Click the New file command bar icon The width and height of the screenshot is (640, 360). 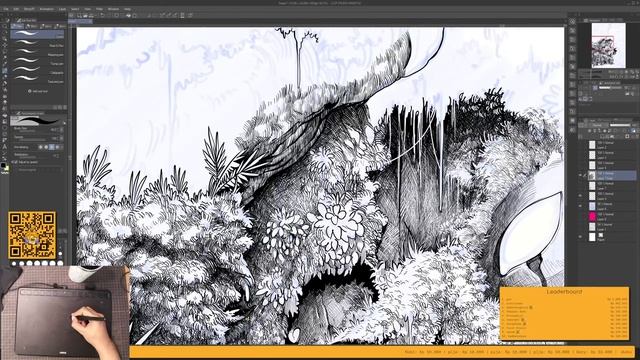(x=79, y=16)
